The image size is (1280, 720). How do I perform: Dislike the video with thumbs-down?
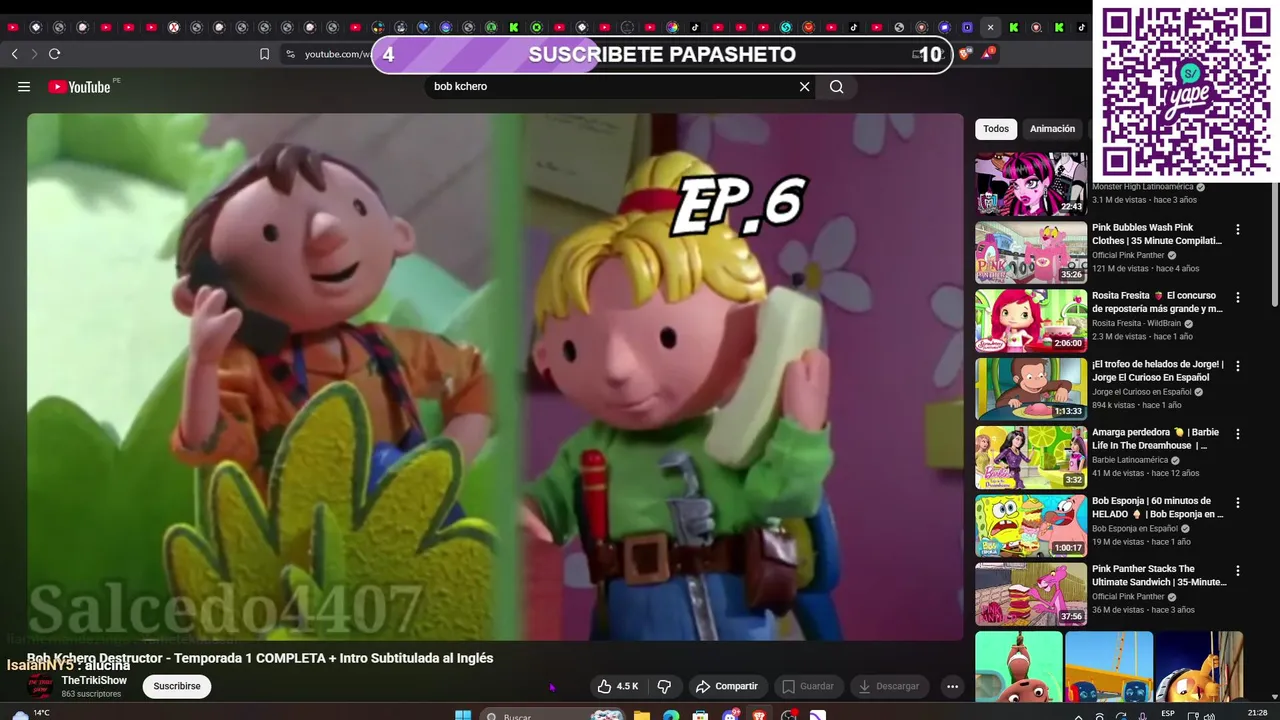pos(664,686)
